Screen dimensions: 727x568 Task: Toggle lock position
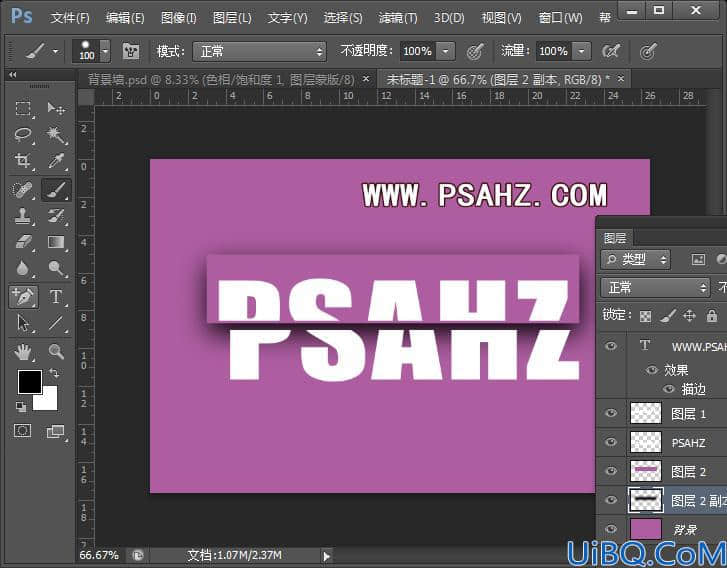click(689, 316)
